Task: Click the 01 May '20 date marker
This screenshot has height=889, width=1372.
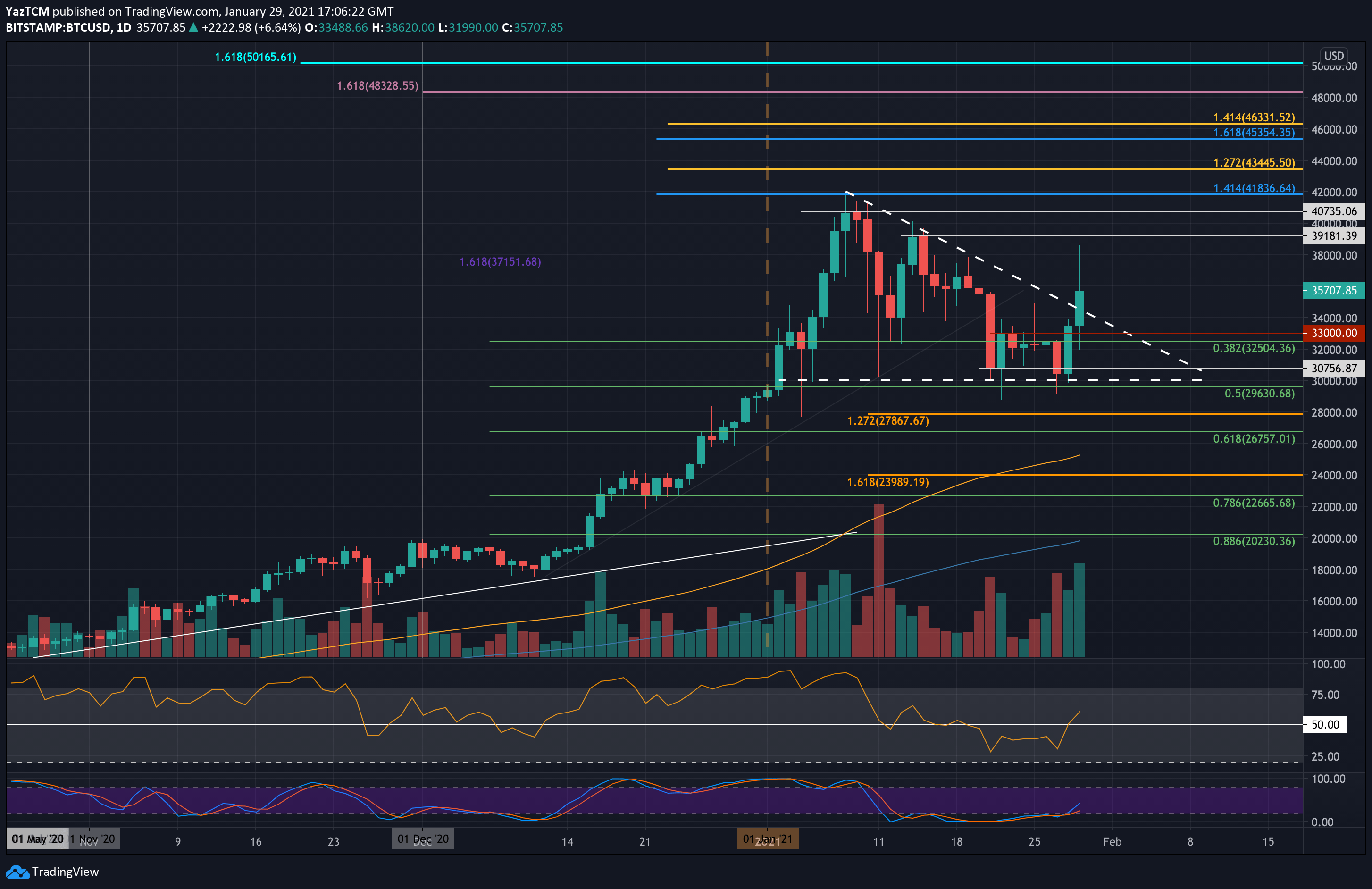Action: (37, 839)
